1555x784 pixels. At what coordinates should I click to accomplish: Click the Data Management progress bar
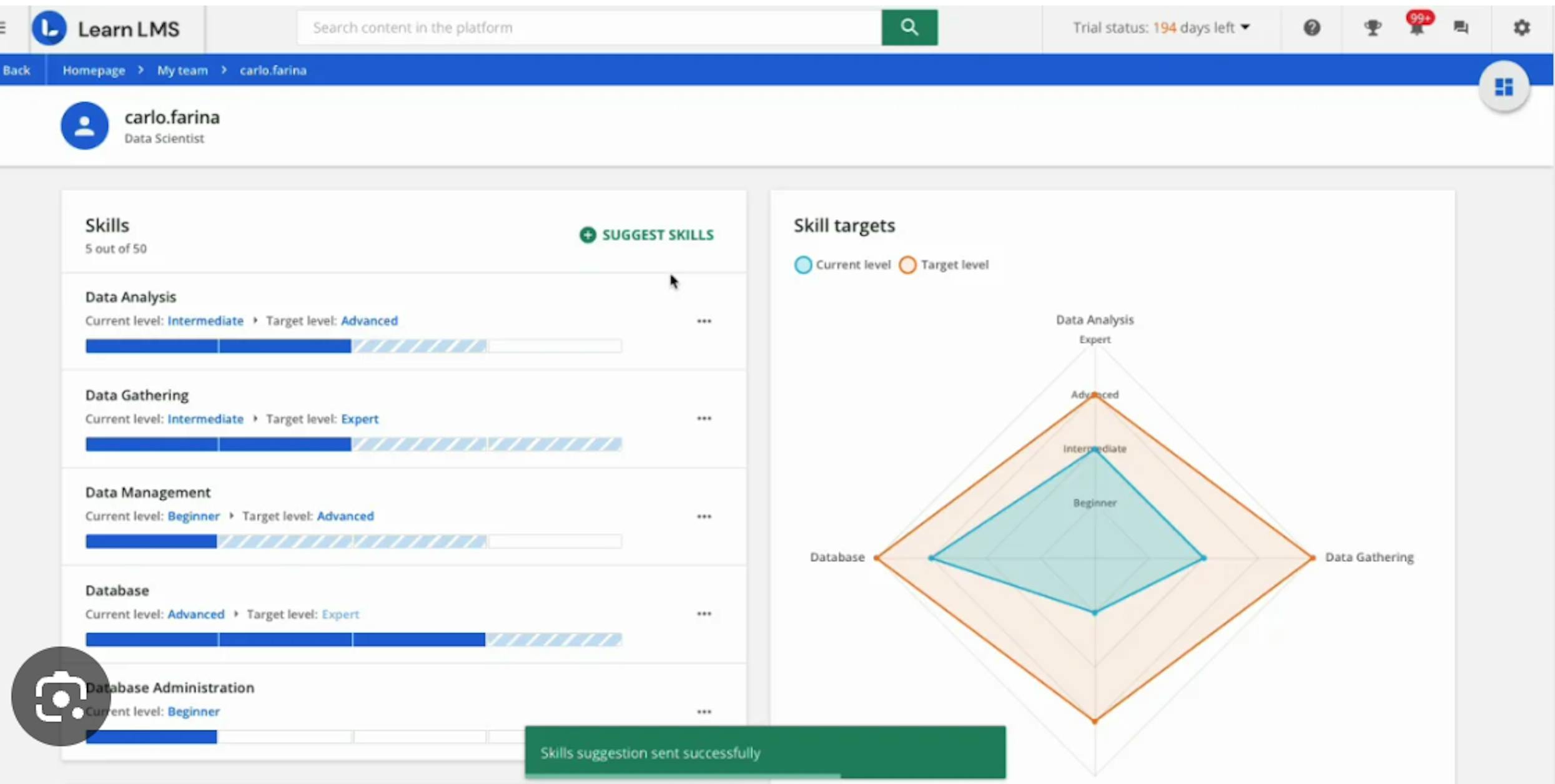coord(353,541)
